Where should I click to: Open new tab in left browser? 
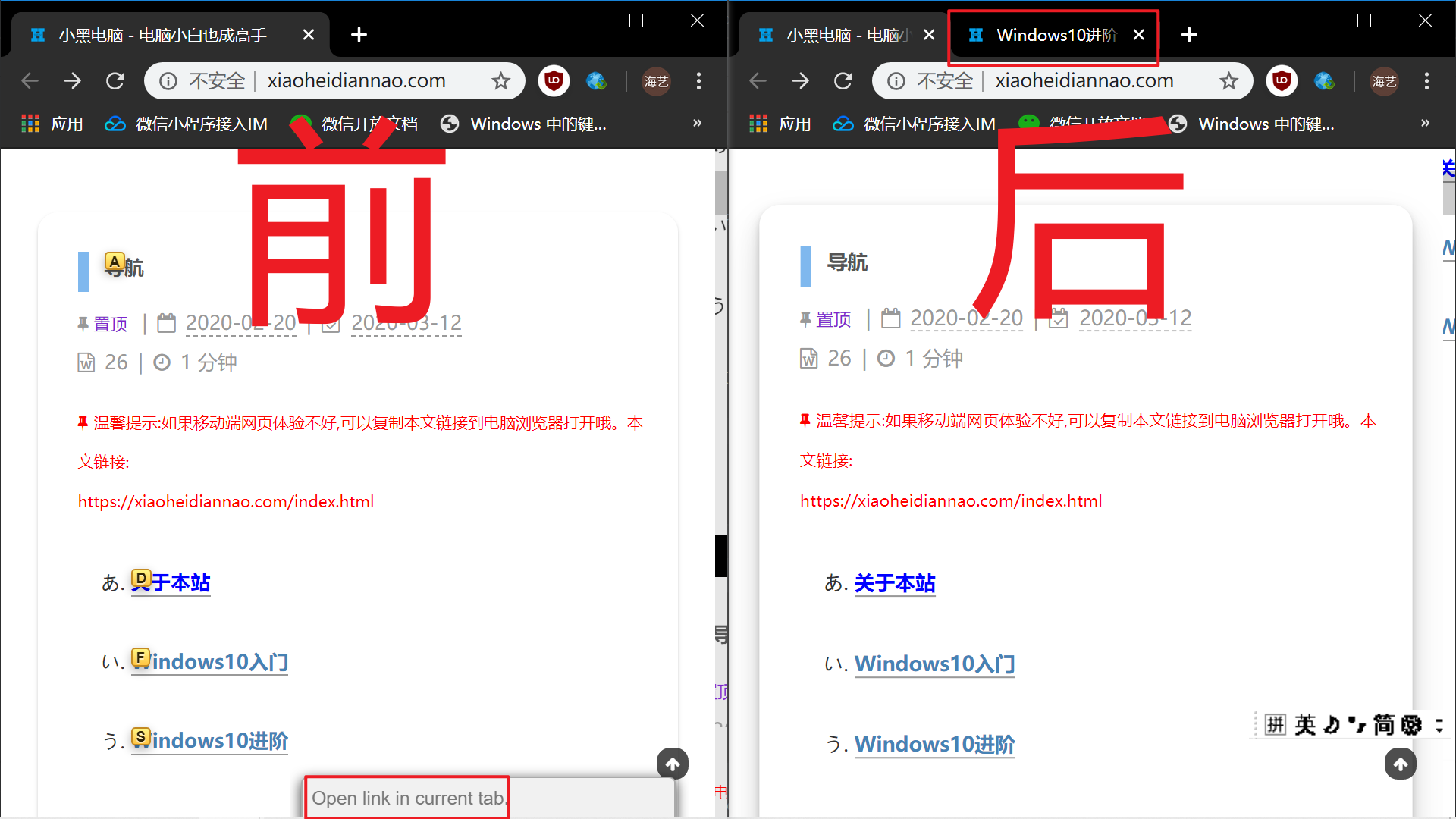tap(359, 35)
